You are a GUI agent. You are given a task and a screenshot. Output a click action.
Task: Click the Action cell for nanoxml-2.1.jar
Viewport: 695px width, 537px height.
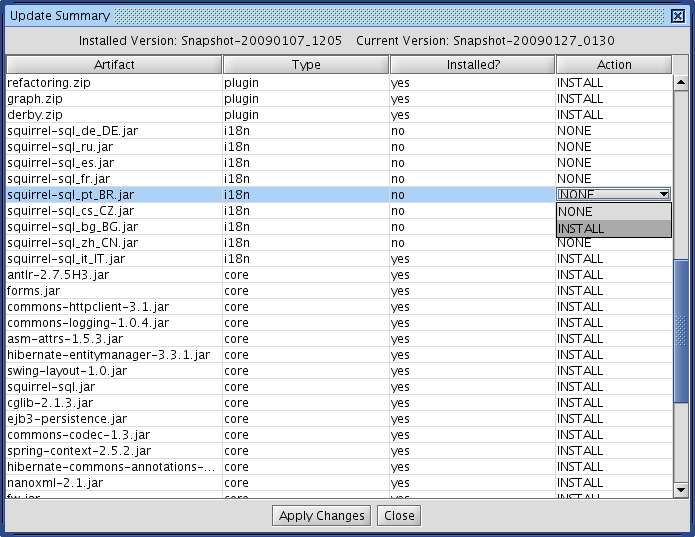(x=613, y=483)
